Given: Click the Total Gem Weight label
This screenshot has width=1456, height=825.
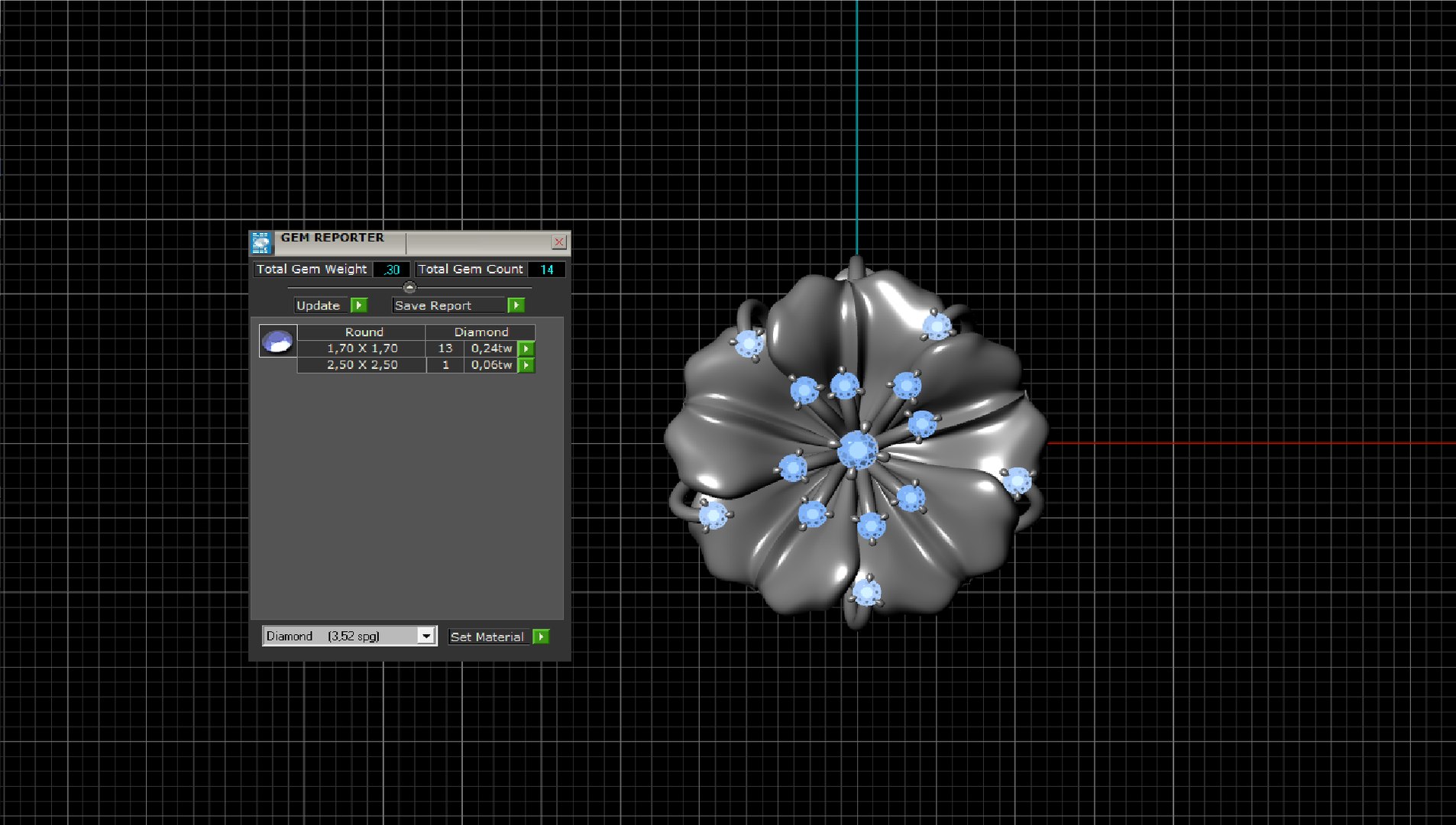Looking at the screenshot, I should coord(312,269).
